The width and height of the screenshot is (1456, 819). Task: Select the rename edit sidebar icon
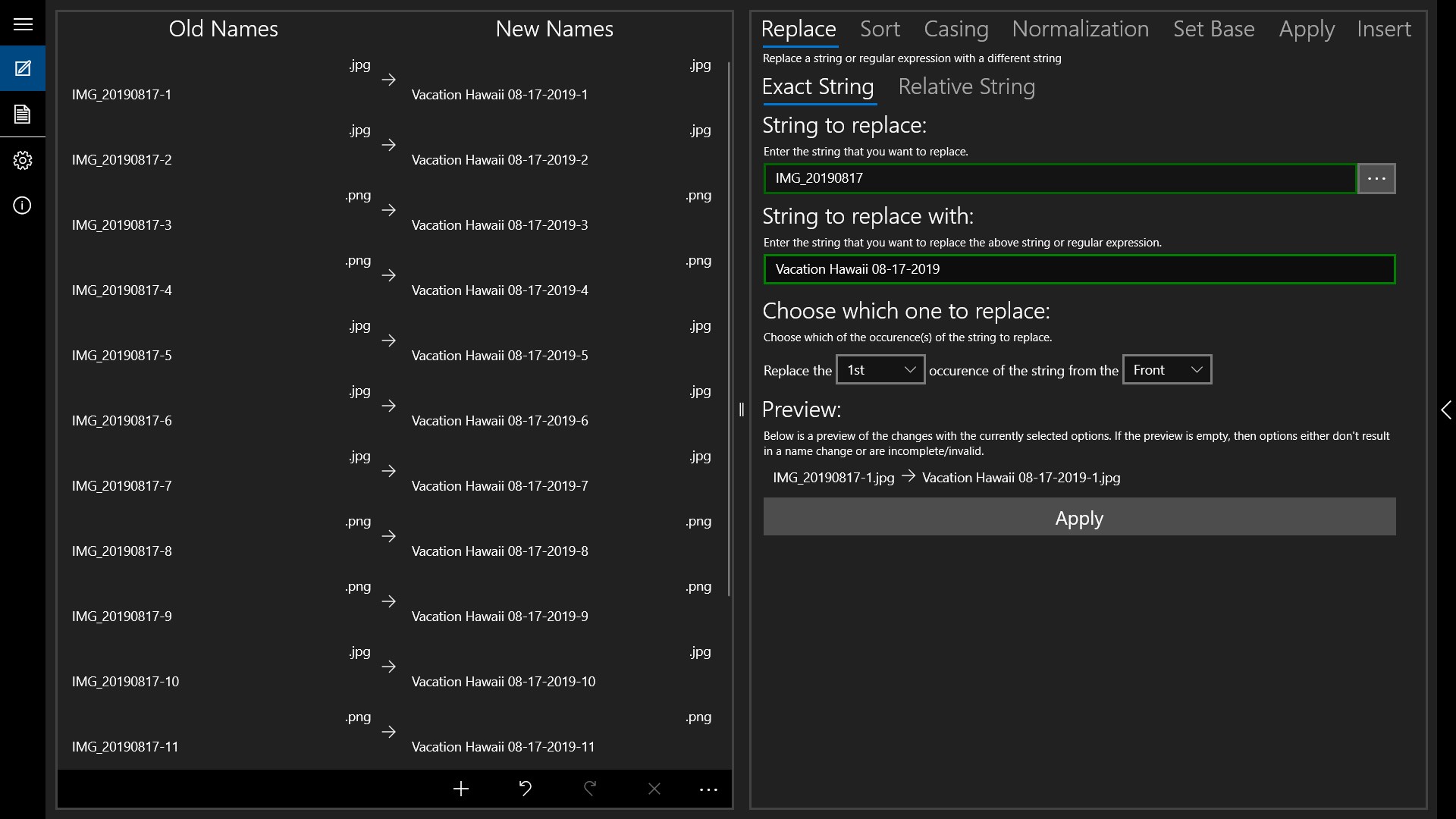pos(23,68)
